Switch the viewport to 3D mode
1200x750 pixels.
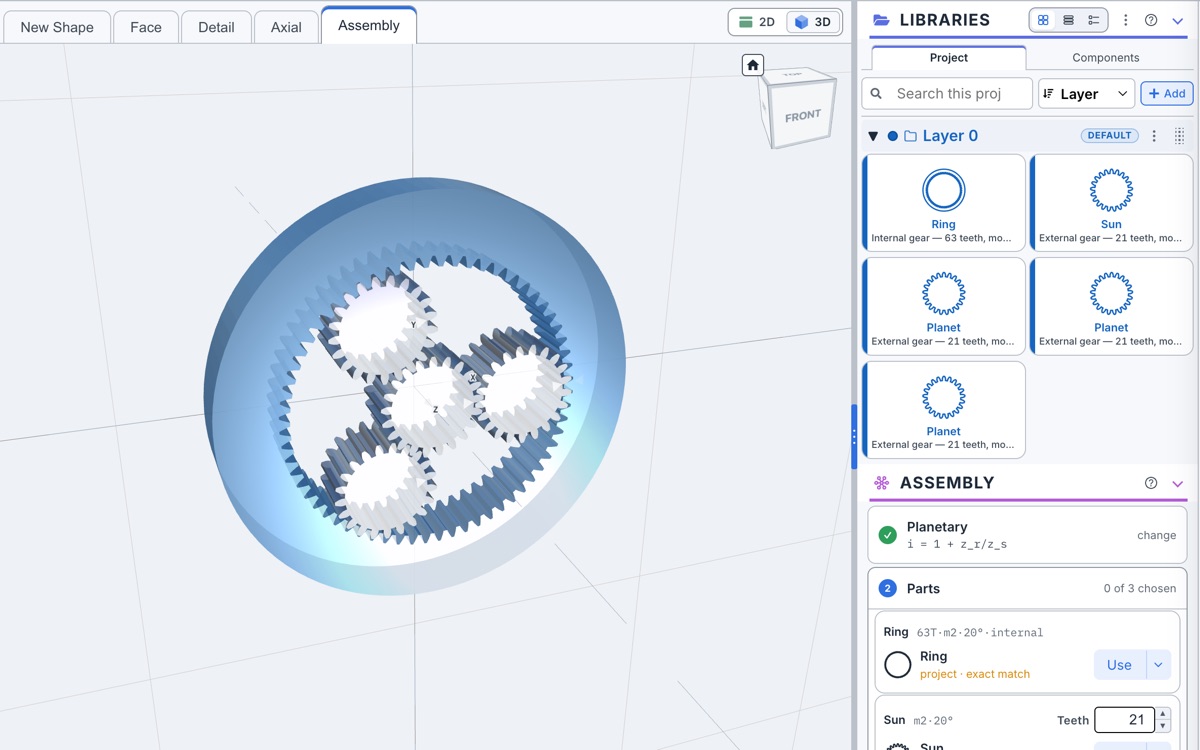pos(812,22)
